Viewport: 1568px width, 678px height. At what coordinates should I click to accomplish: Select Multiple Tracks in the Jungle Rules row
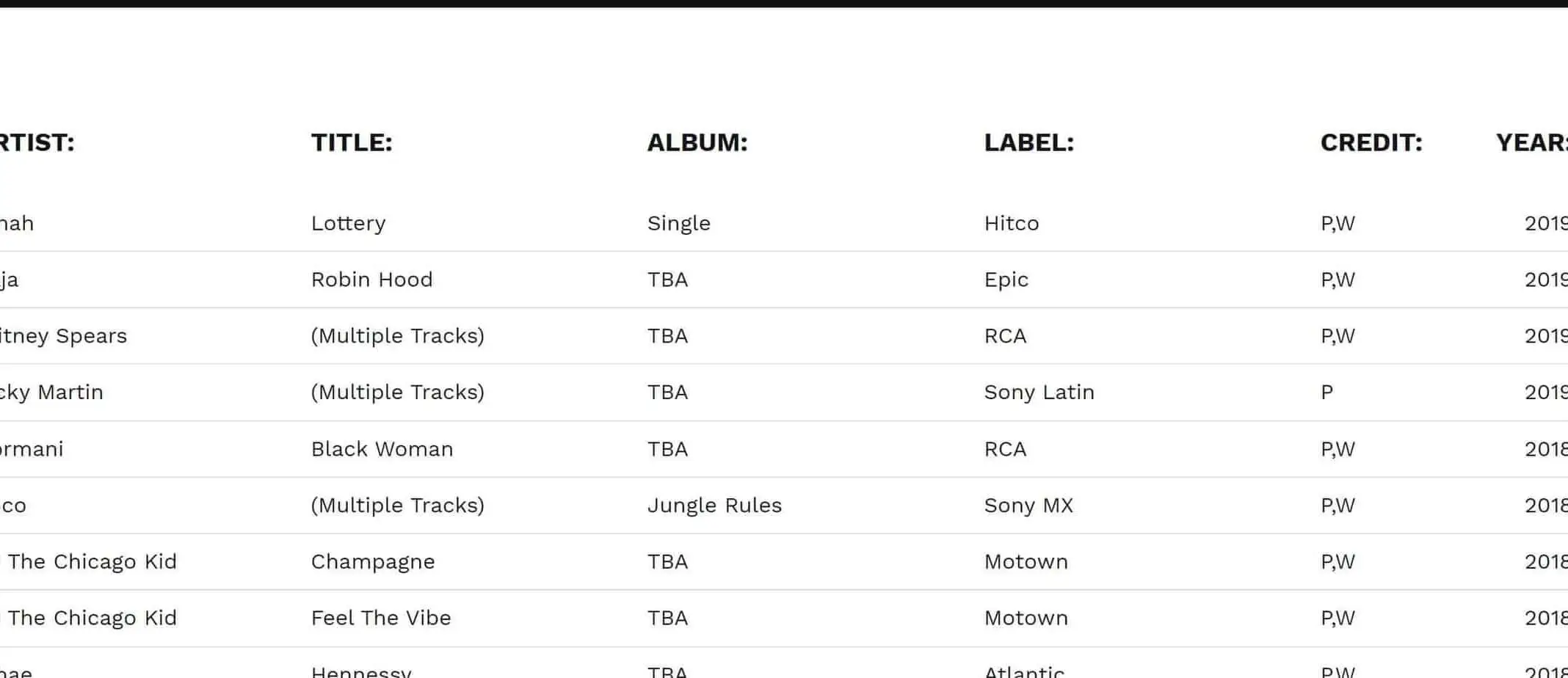tap(397, 505)
